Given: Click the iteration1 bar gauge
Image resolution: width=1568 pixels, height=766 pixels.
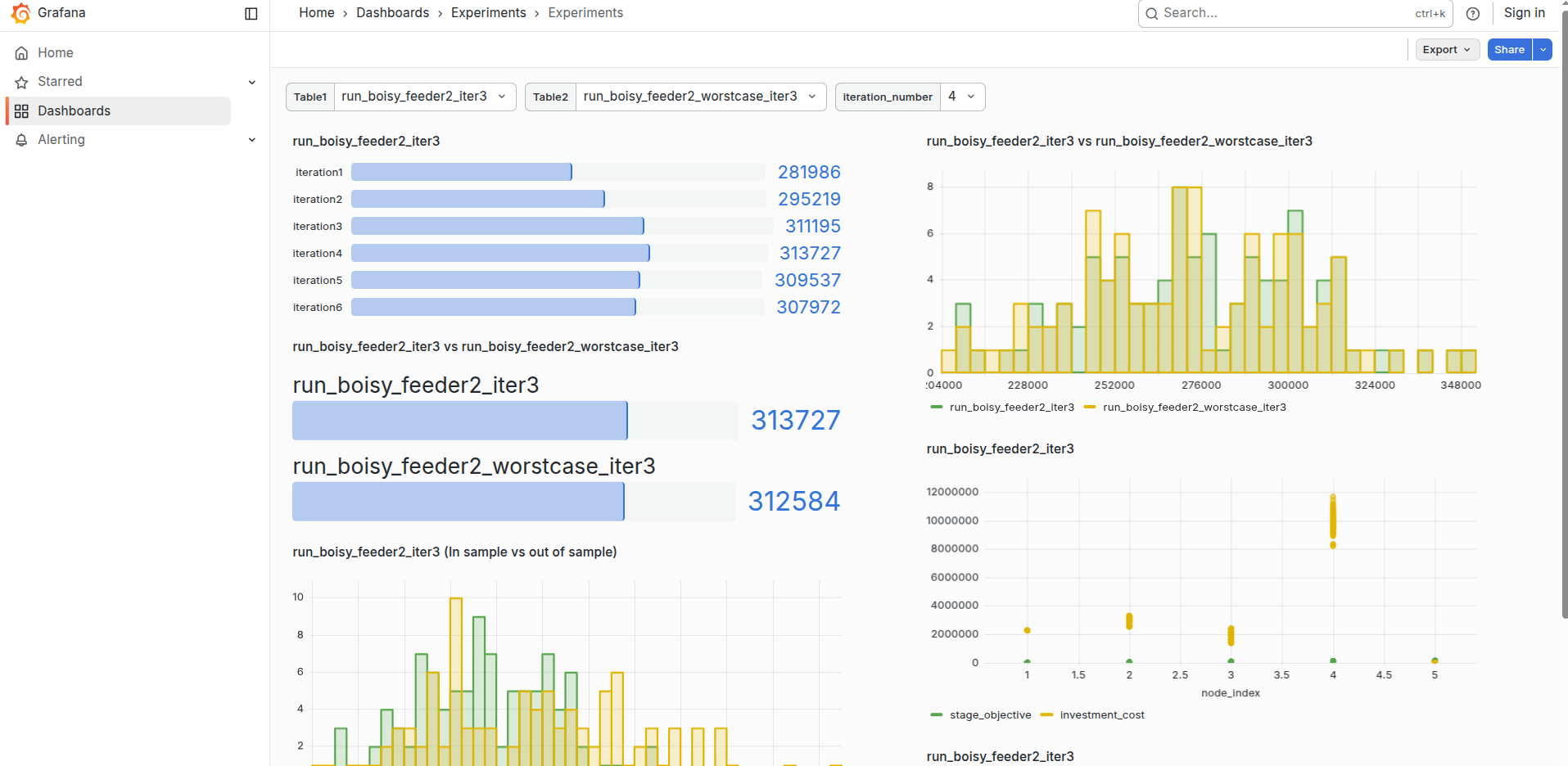Looking at the screenshot, I should [558, 172].
